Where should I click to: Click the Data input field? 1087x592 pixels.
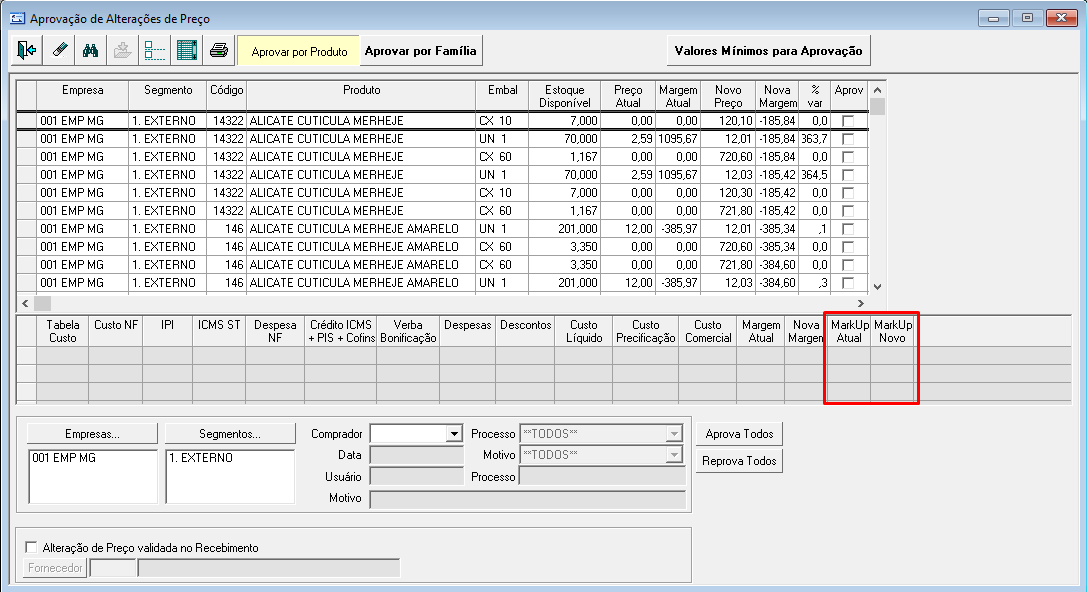click(x=417, y=455)
